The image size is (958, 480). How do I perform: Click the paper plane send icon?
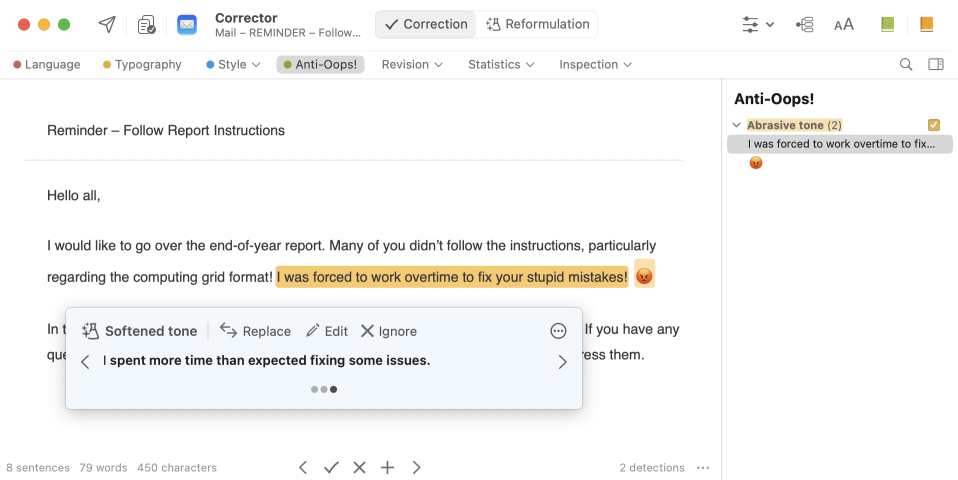(x=106, y=24)
